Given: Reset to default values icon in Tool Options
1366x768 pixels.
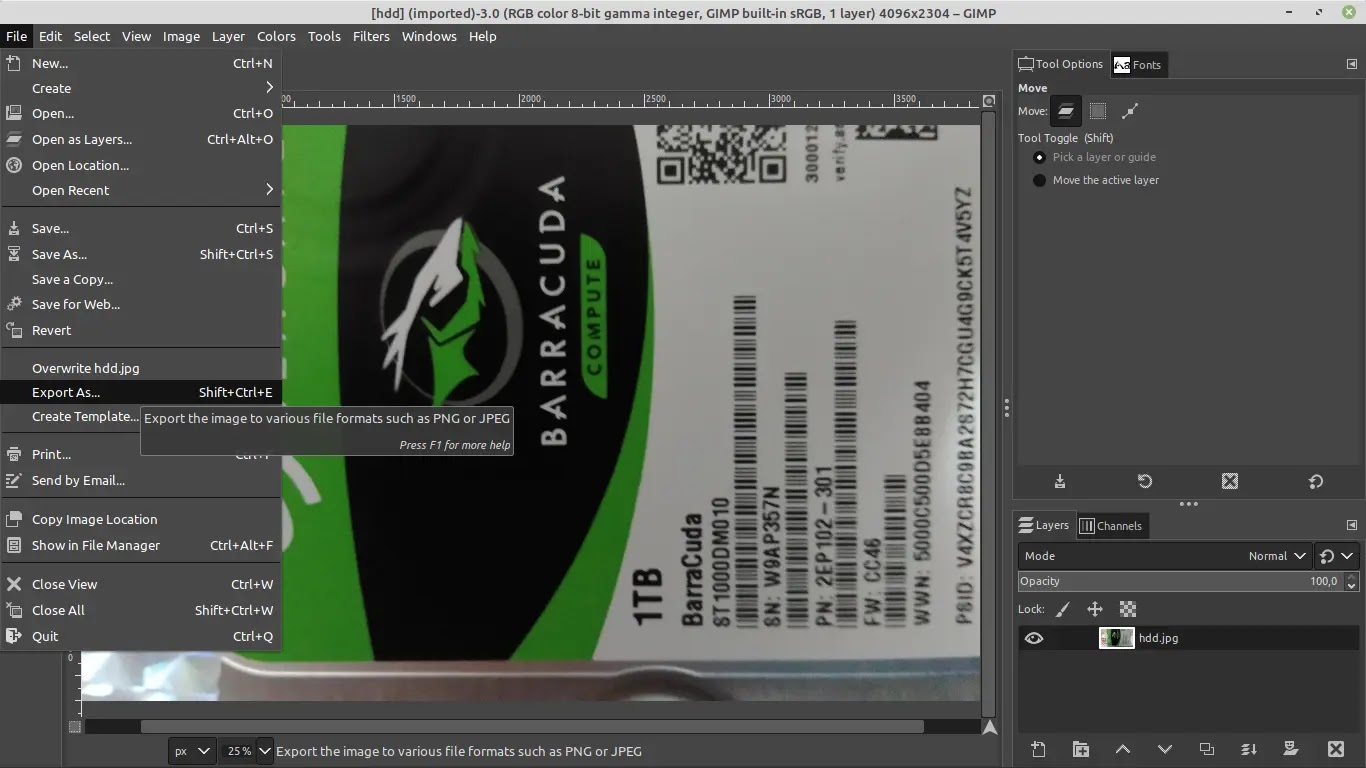Looking at the screenshot, I should tap(1316, 481).
